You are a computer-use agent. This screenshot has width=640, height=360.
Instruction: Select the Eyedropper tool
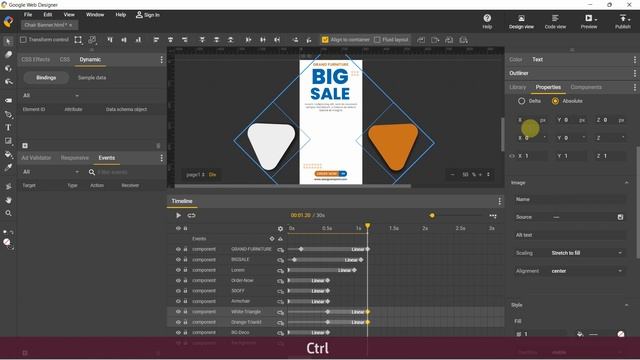[8, 167]
